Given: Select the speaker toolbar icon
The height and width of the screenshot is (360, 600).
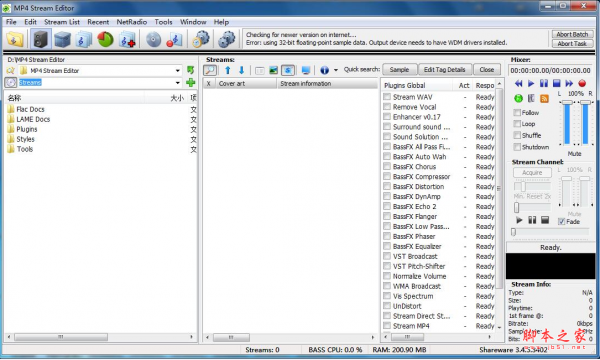Looking at the screenshot, I should 41,39.
